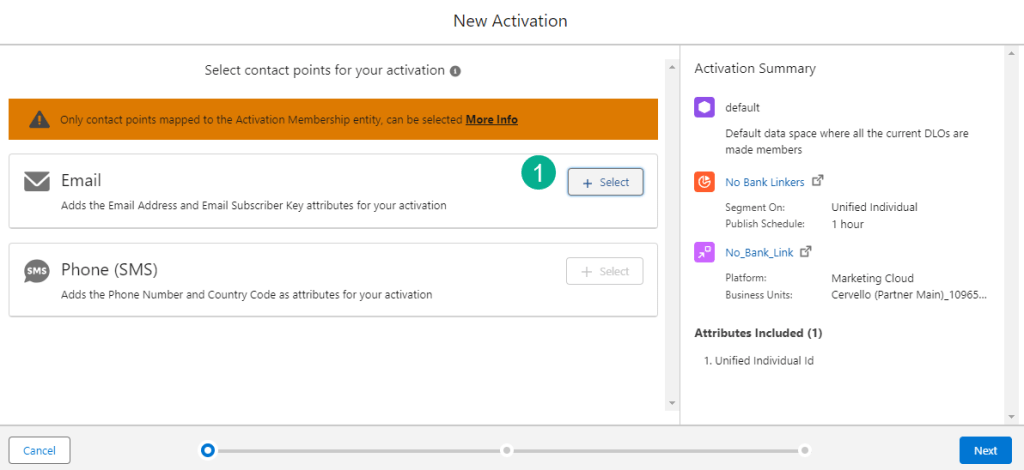Open the No_Bank_Link target link
This screenshot has height=470, width=1024.
pos(759,253)
